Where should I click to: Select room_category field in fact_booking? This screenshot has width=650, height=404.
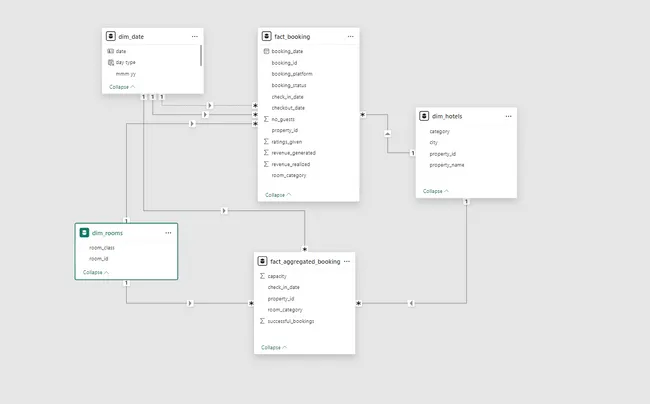[289, 175]
